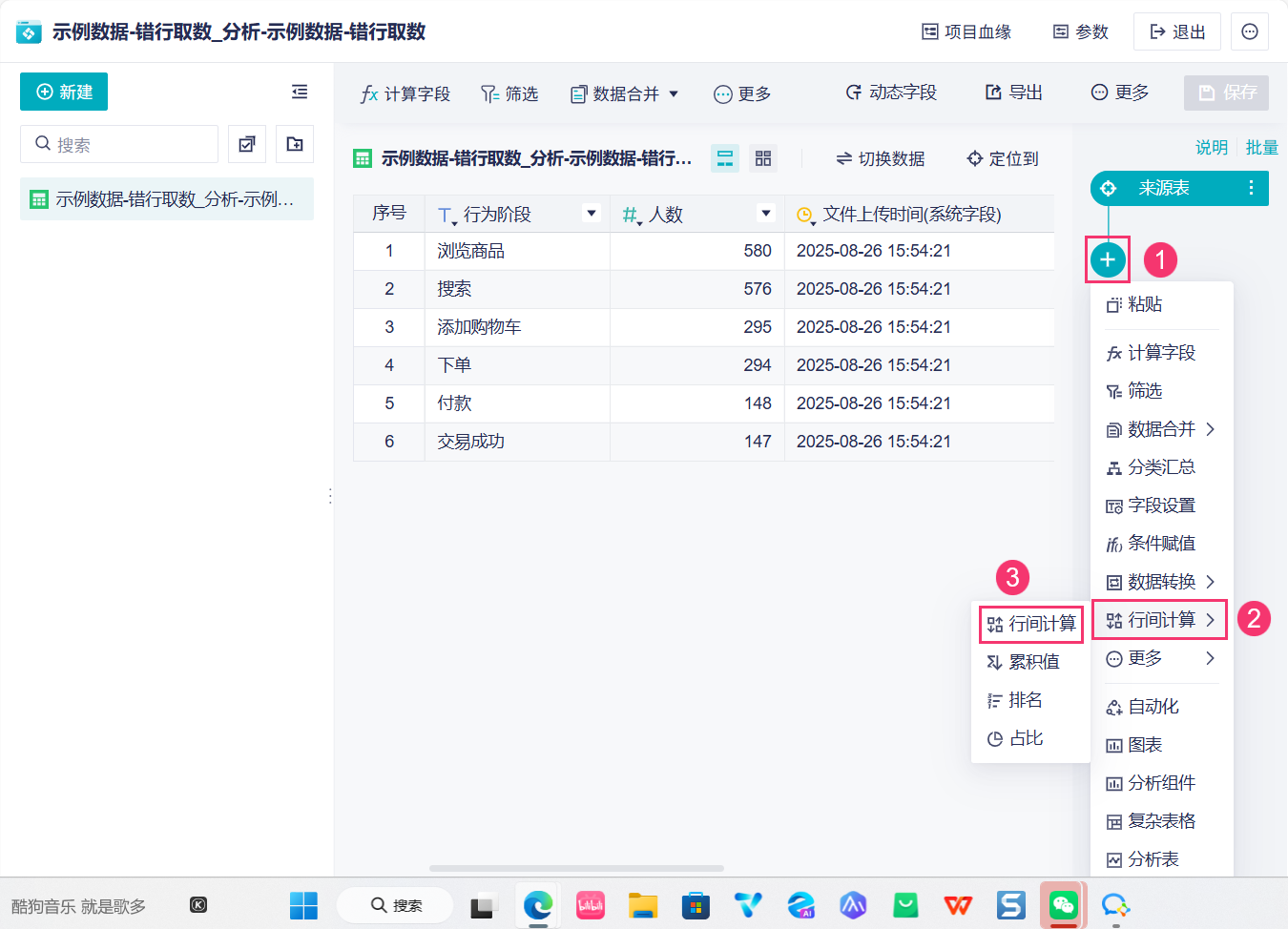This screenshot has height=929, width=1288.
Task: Click the 保存 button
Action: (1227, 93)
